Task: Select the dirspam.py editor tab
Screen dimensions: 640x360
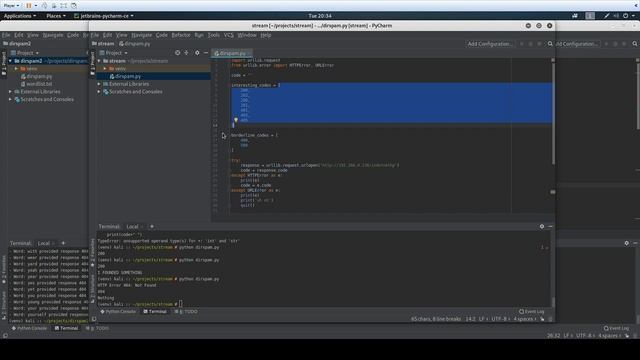Action: click(231, 53)
